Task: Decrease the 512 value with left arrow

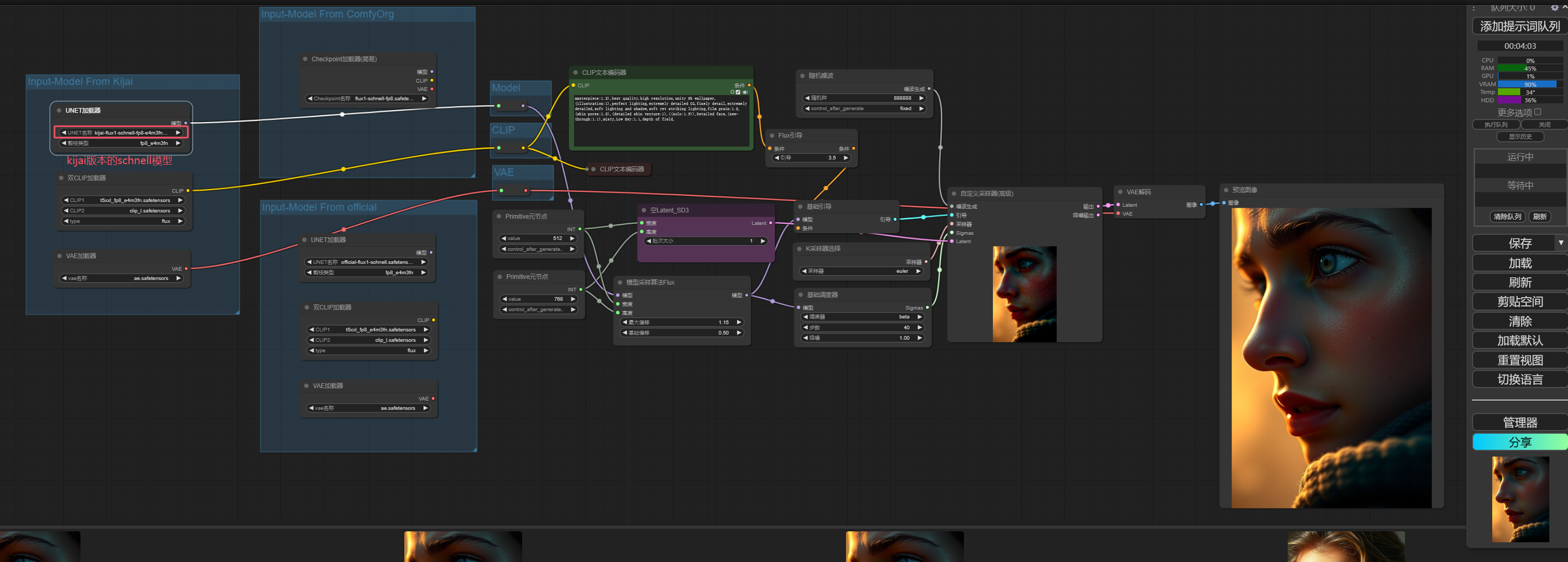Action: [x=504, y=239]
